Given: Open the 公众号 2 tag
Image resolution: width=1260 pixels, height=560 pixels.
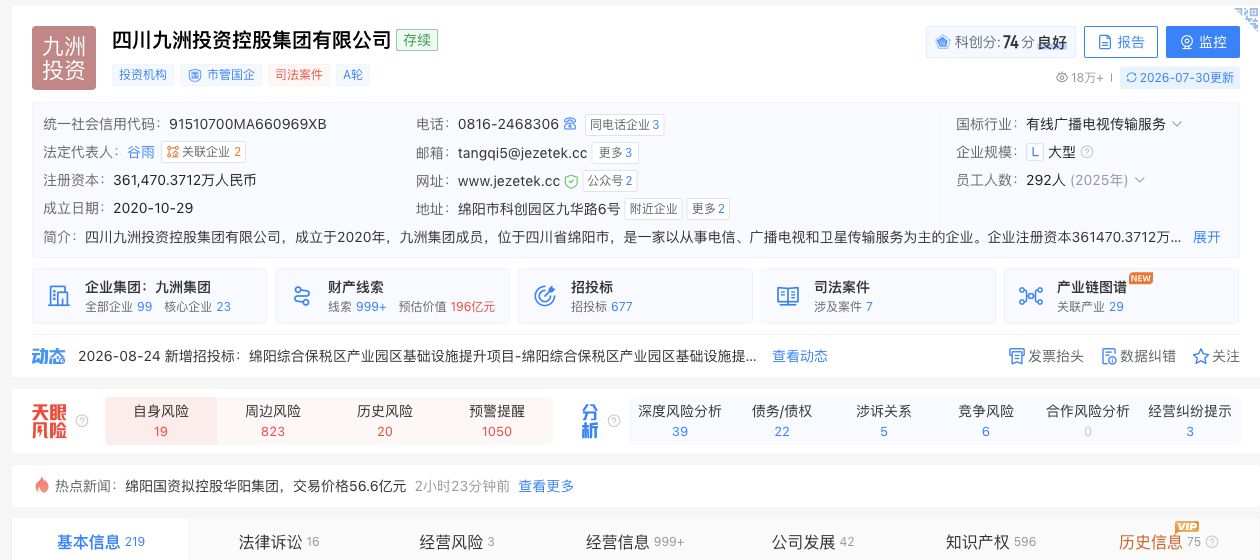Looking at the screenshot, I should coord(610,181).
